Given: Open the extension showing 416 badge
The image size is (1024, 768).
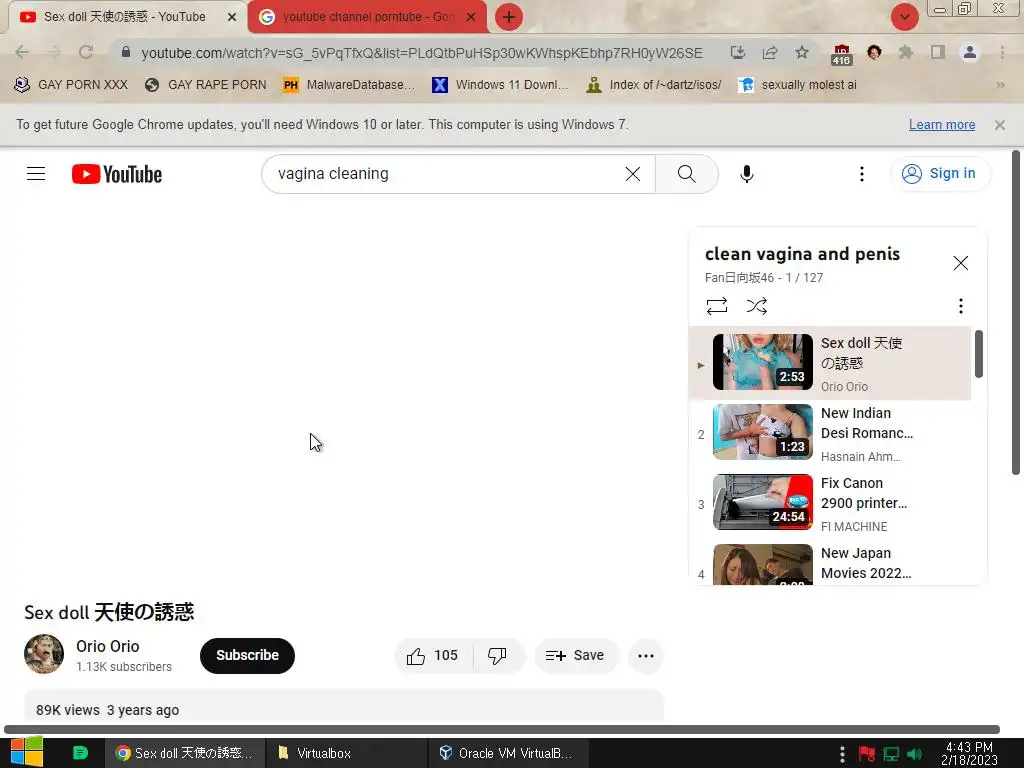Looking at the screenshot, I should pyautogui.click(x=841, y=54).
